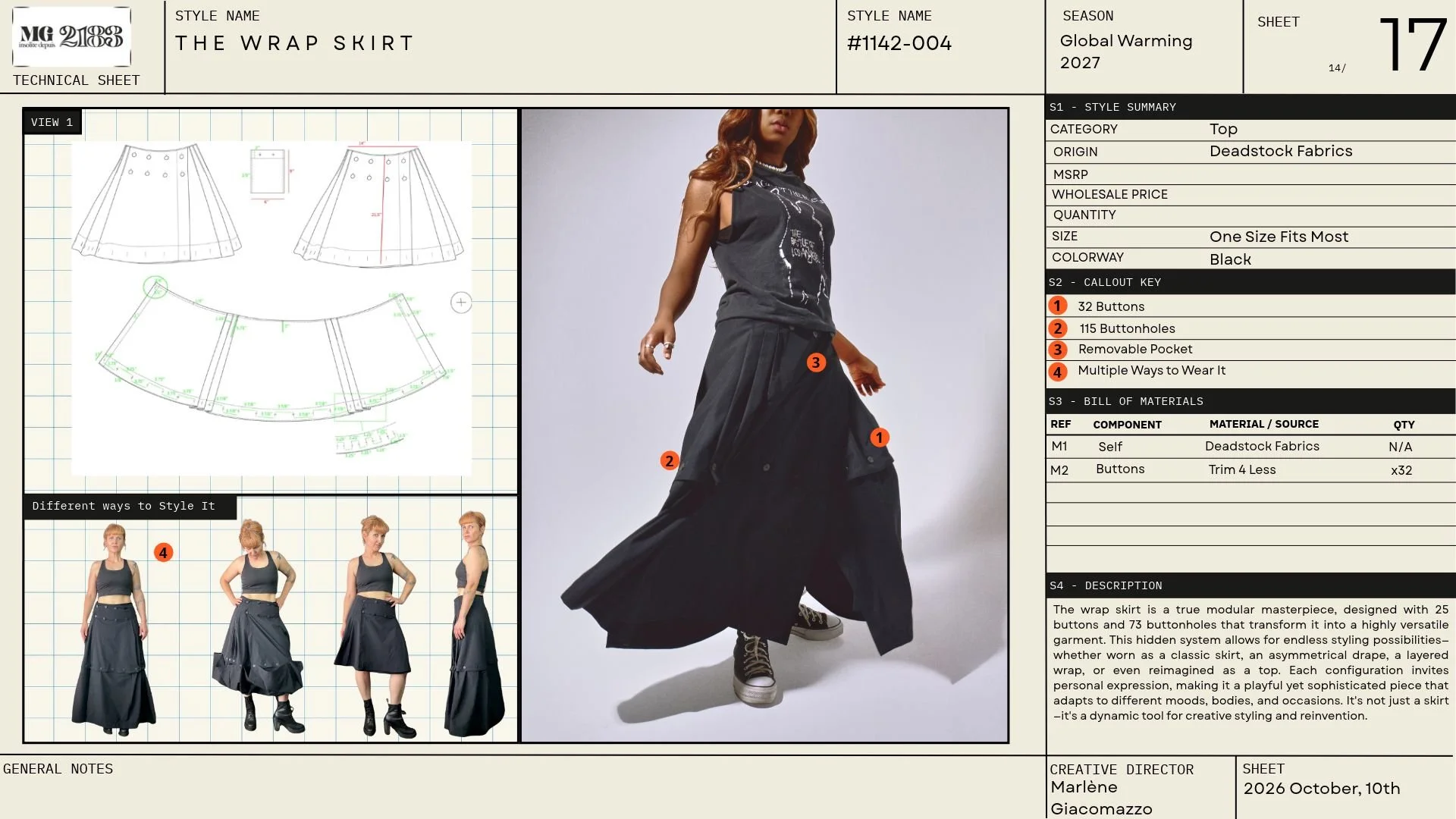
Task: Click callout marker 2 on the model photo
Action: tap(669, 460)
